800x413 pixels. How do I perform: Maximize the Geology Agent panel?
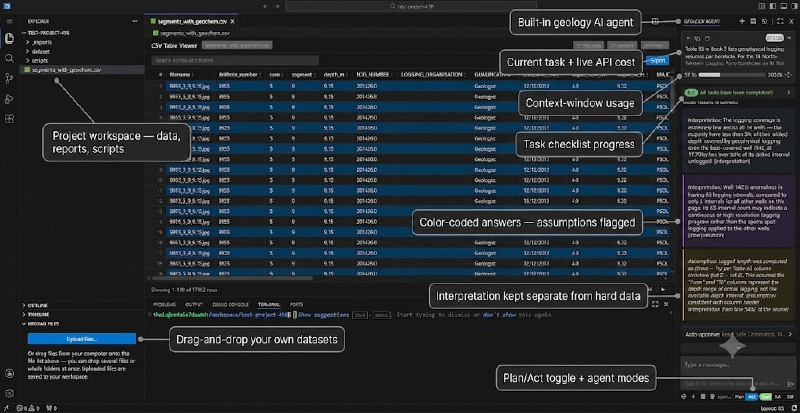[780, 21]
